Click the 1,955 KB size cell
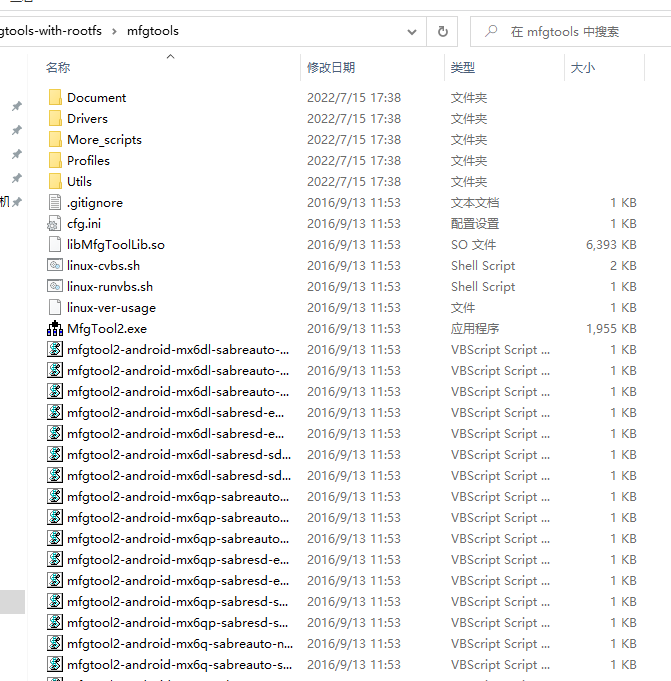Viewport: 671px width, 681px height. (x=611, y=329)
